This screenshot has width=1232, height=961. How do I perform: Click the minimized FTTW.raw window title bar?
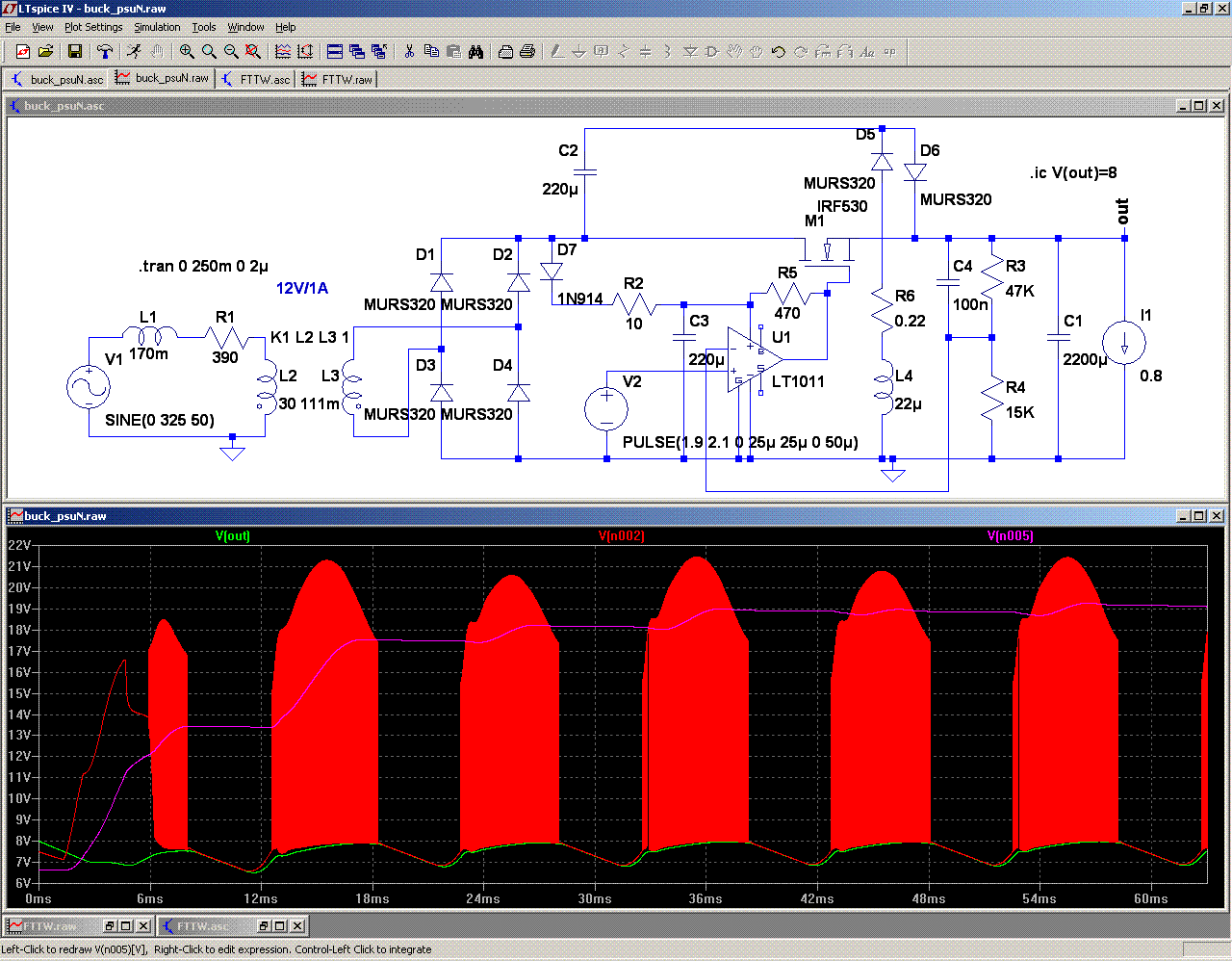[x=52, y=926]
